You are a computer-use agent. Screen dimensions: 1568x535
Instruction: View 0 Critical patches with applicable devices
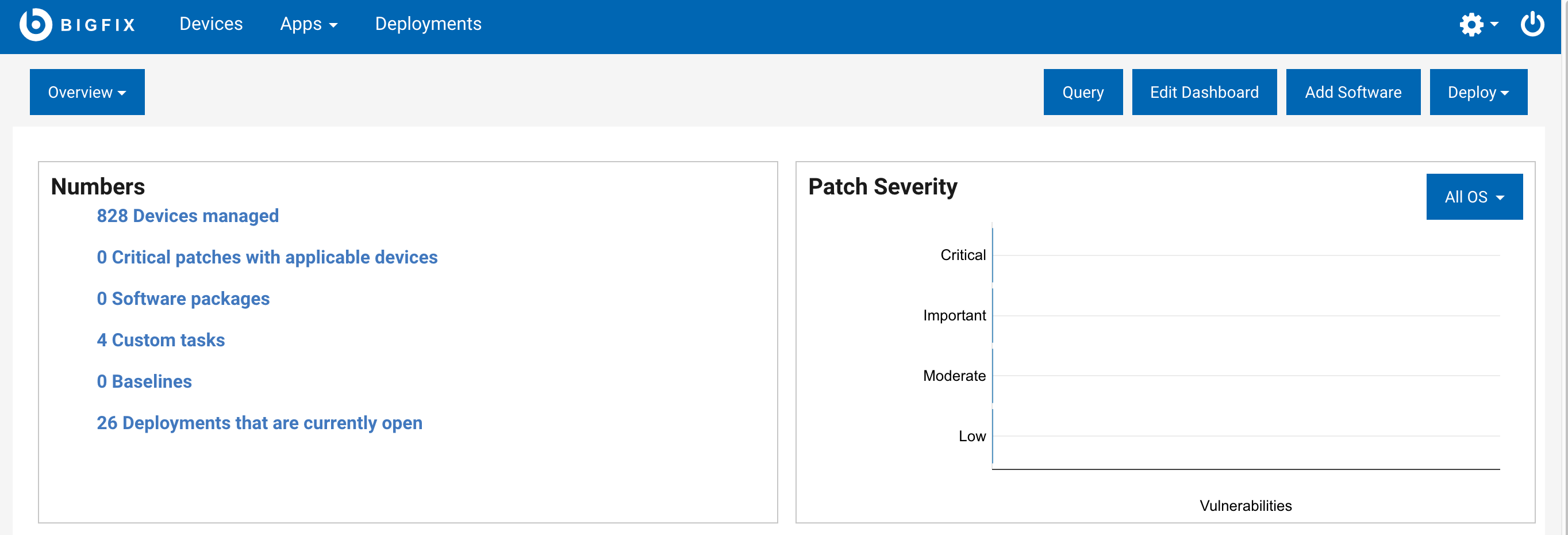(267, 257)
